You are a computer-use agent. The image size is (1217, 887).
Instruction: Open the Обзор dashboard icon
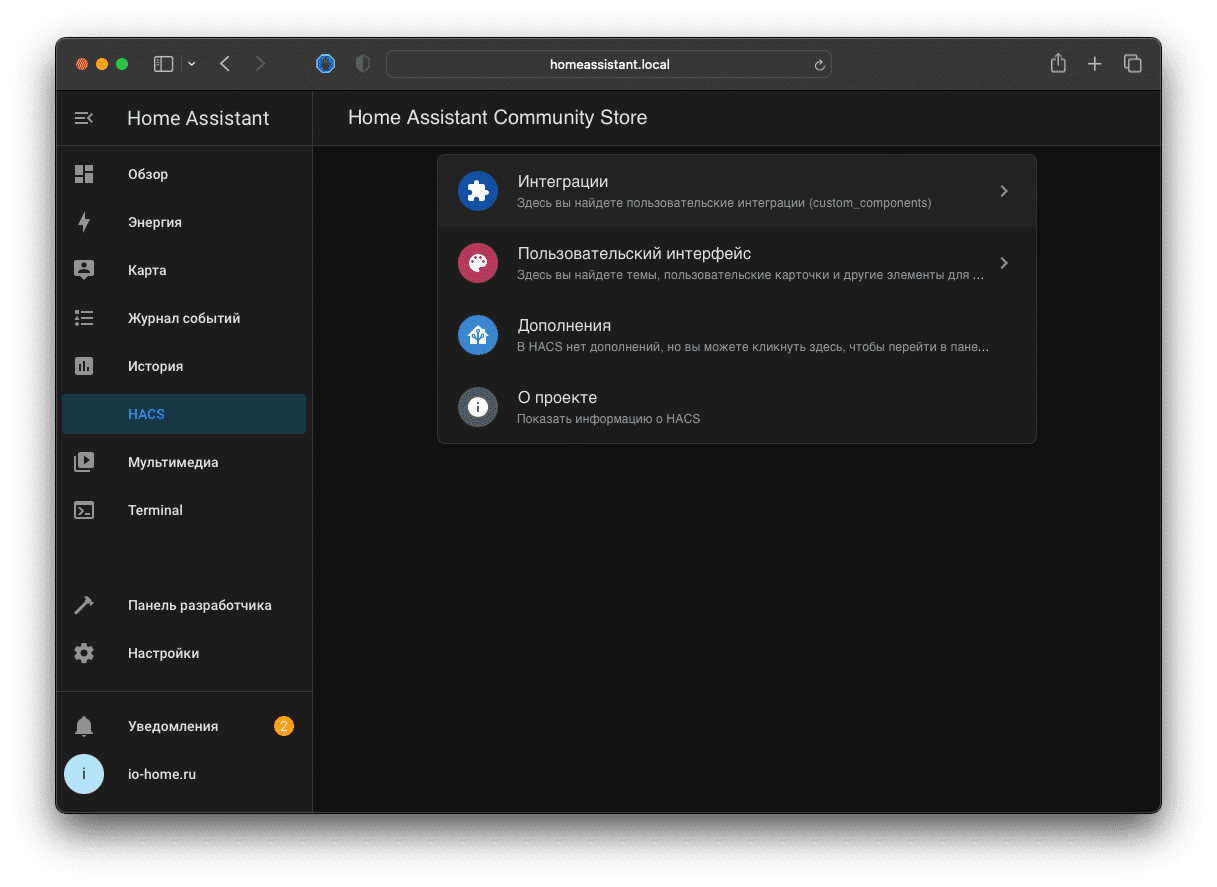tap(84, 174)
